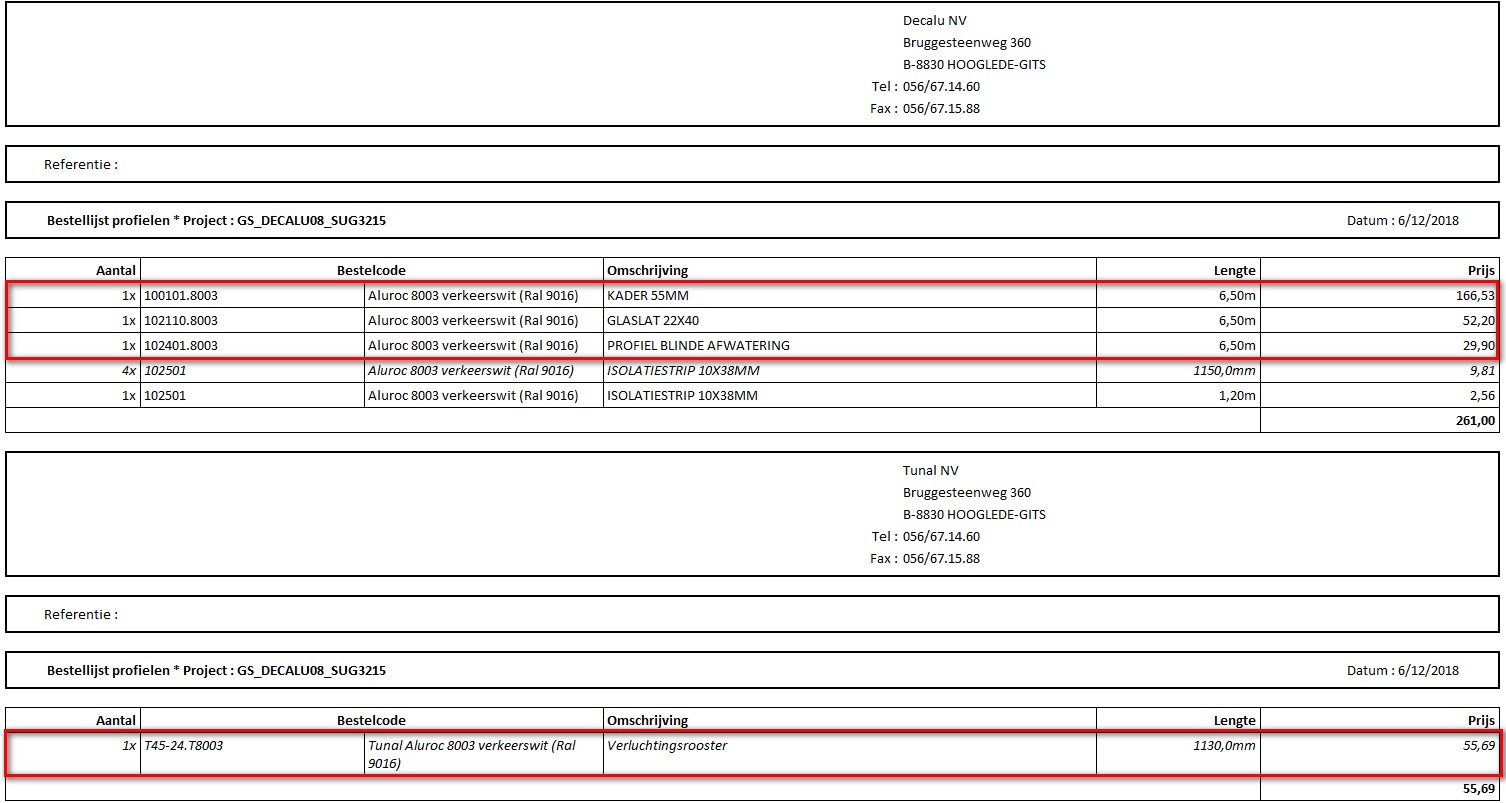Select the bold total 55,69 below the Tunal table
Viewport: 1506px width, 803px height.
1480,790
